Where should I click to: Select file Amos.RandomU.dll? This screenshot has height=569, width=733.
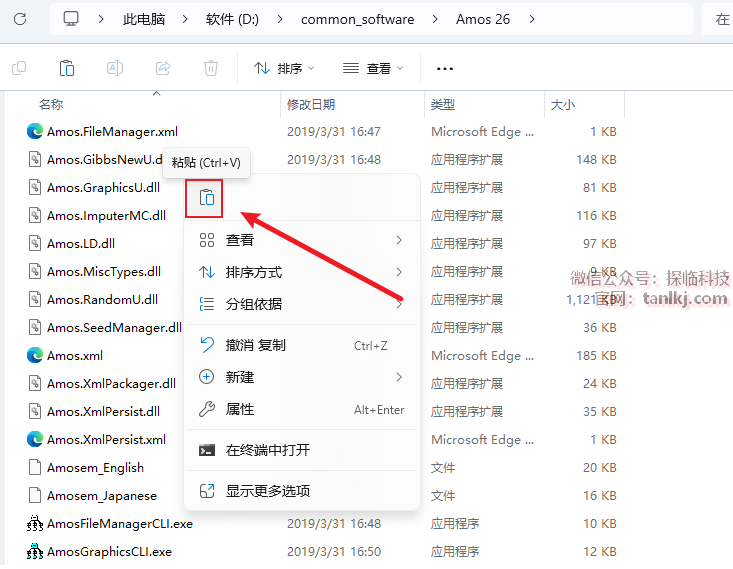pos(102,299)
